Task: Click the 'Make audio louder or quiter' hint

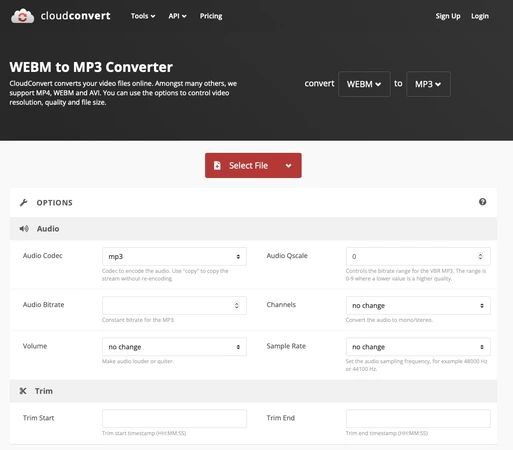Action: tap(138, 361)
